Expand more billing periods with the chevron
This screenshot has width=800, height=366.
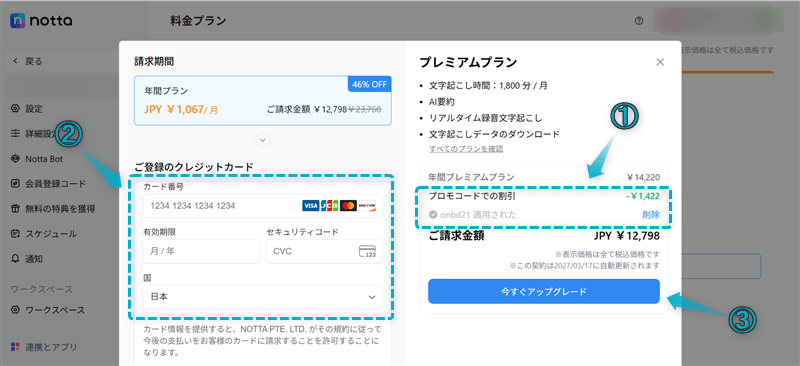pos(263,140)
